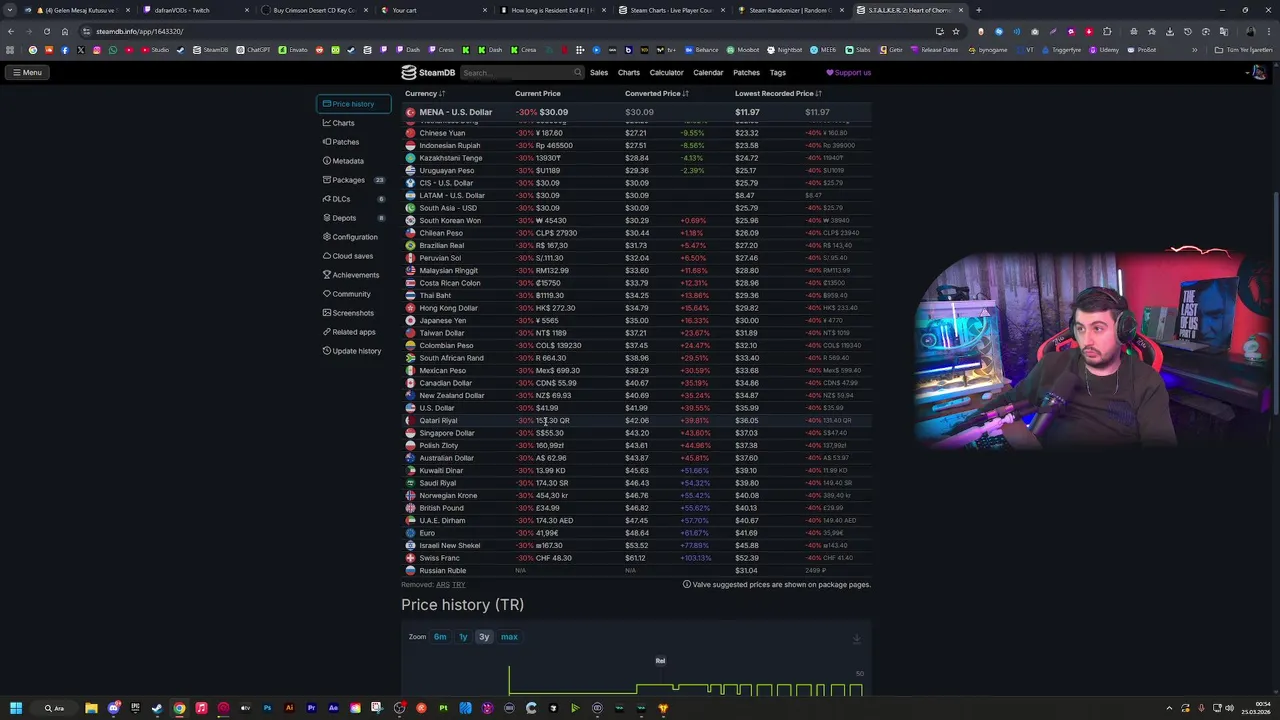1280x720 pixels.
Task: Open the Tags menu item
Action: click(777, 72)
